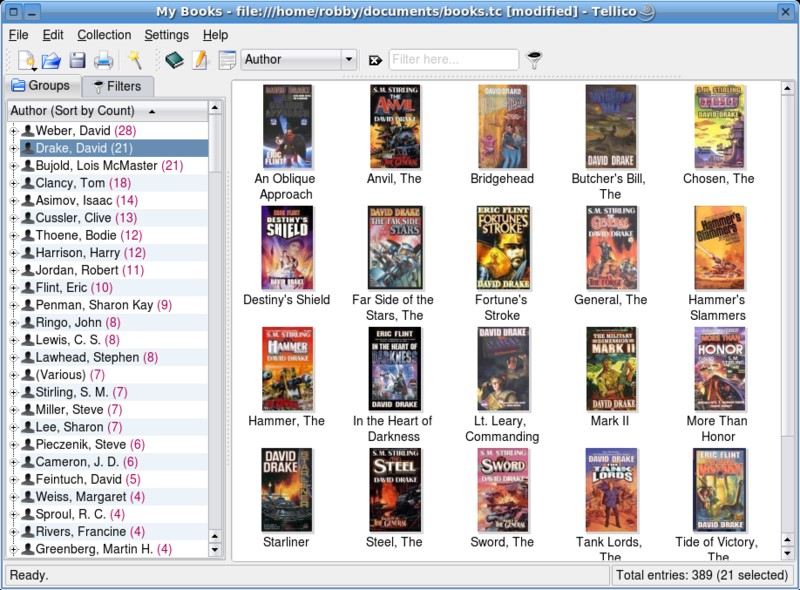Click the green book New Entry icon
This screenshot has width=800, height=590.
(x=174, y=60)
